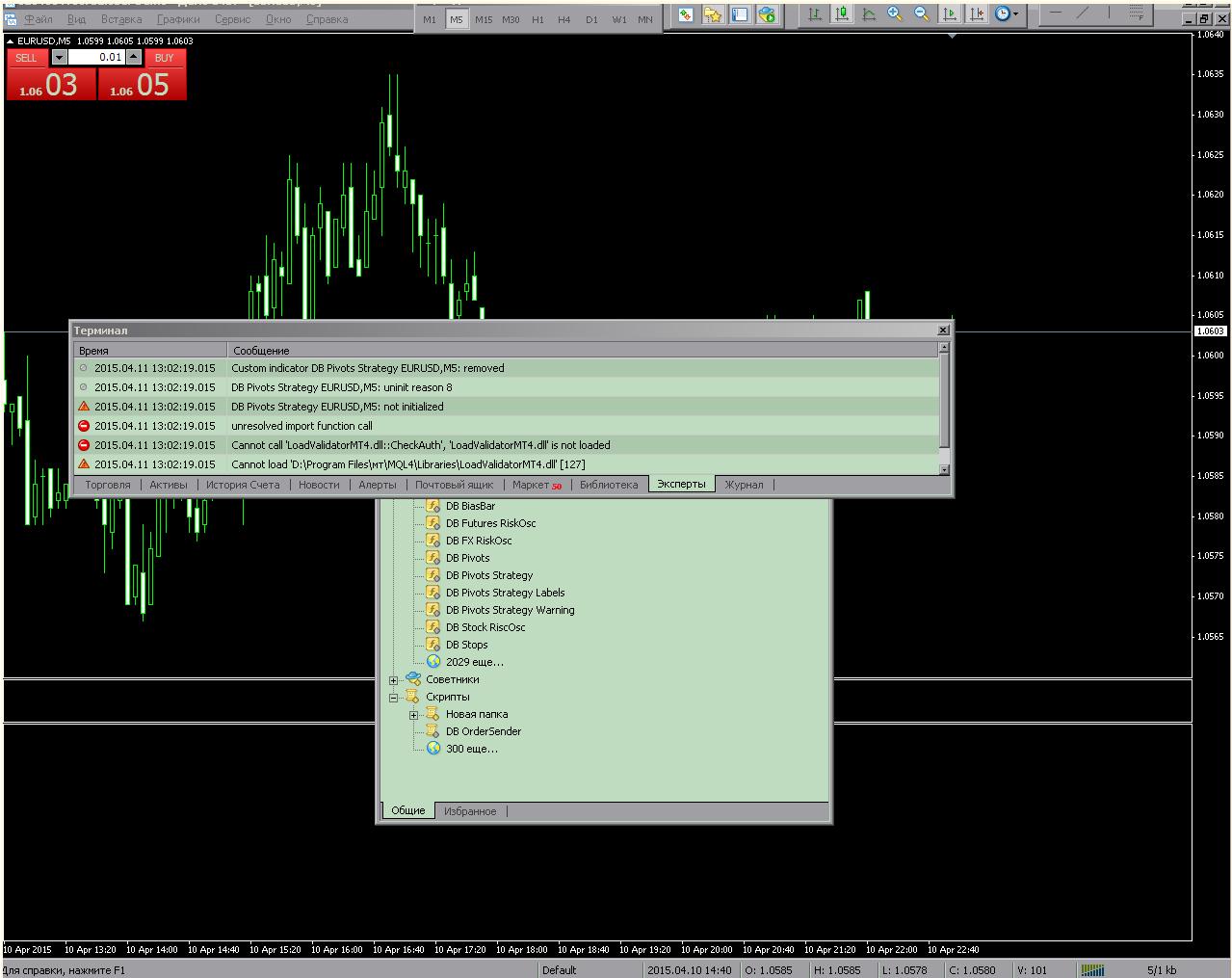Toggle chart auto scroll icon
This screenshot has height=978, width=1232.
point(950,13)
